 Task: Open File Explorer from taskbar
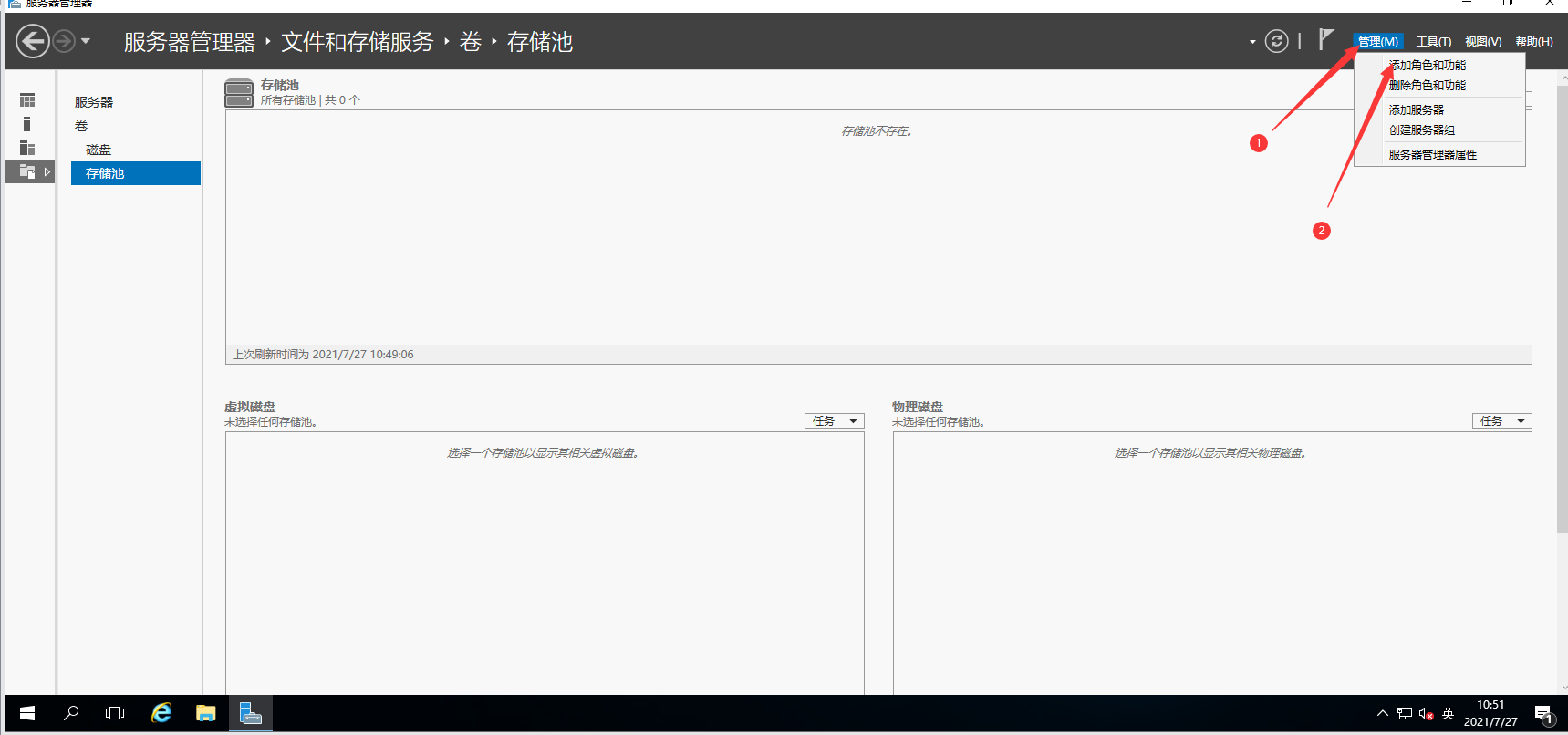pos(205,714)
